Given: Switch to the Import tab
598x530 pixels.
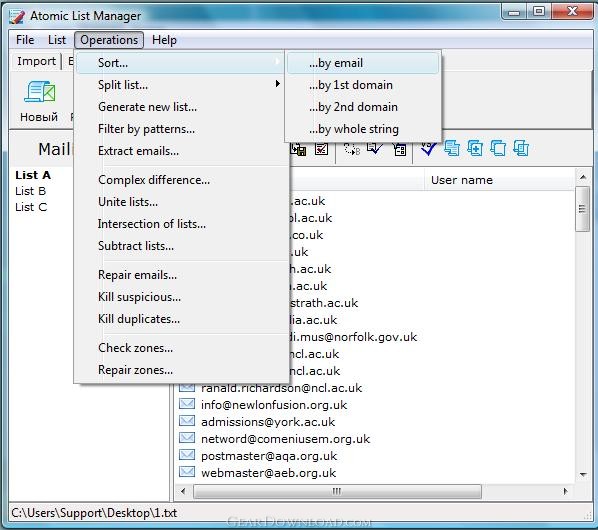Looking at the screenshot, I should pos(37,61).
